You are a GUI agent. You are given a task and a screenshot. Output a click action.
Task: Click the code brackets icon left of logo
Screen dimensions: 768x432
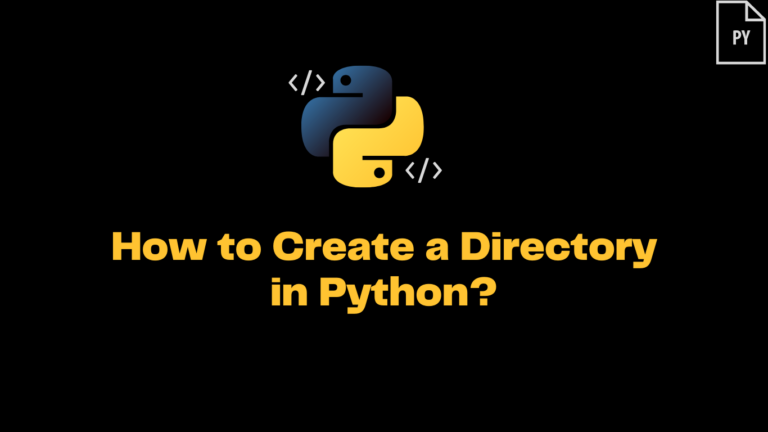coord(307,83)
